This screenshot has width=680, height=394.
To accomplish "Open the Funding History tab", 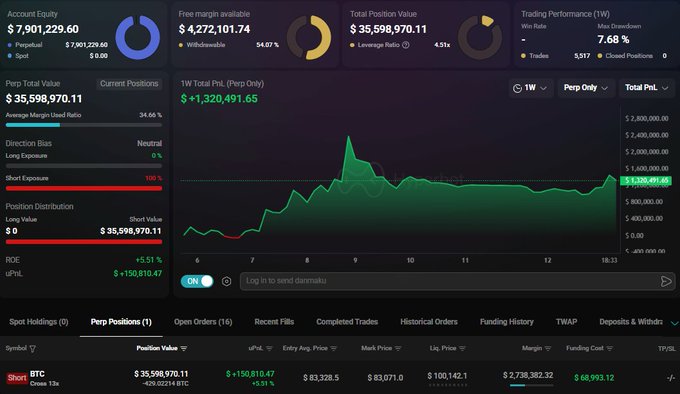I will (x=507, y=322).
